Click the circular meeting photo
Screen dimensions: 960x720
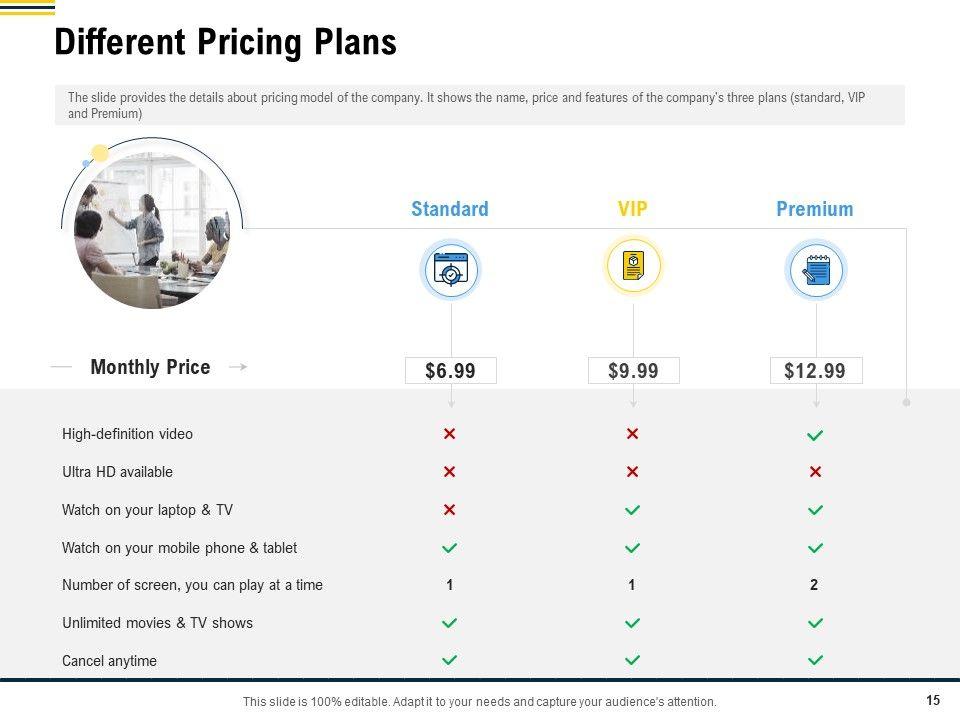click(152, 230)
